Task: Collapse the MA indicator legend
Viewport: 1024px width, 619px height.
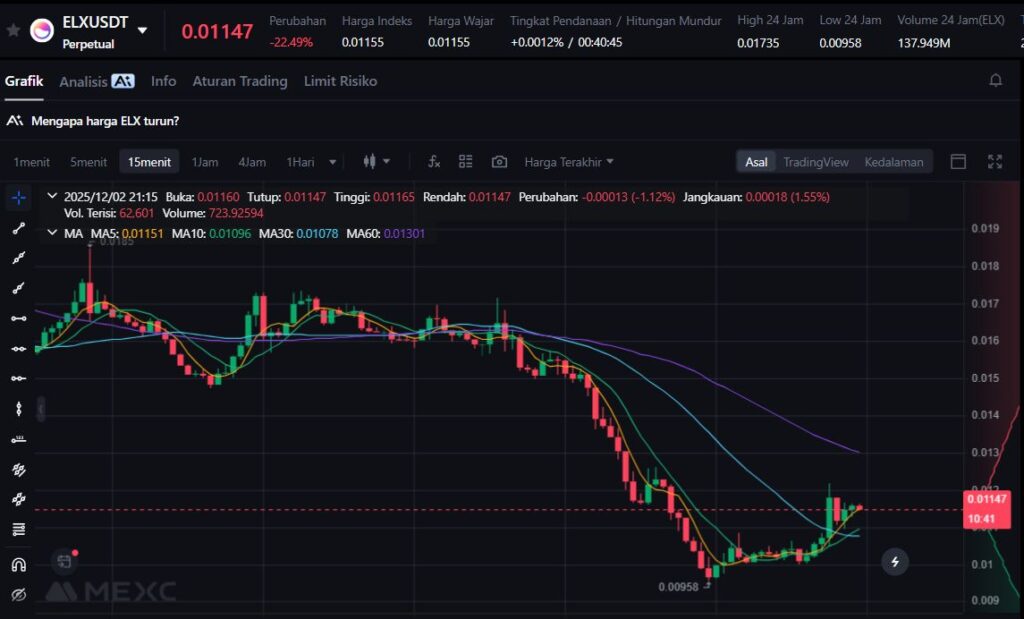Action: [x=52, y=233]
